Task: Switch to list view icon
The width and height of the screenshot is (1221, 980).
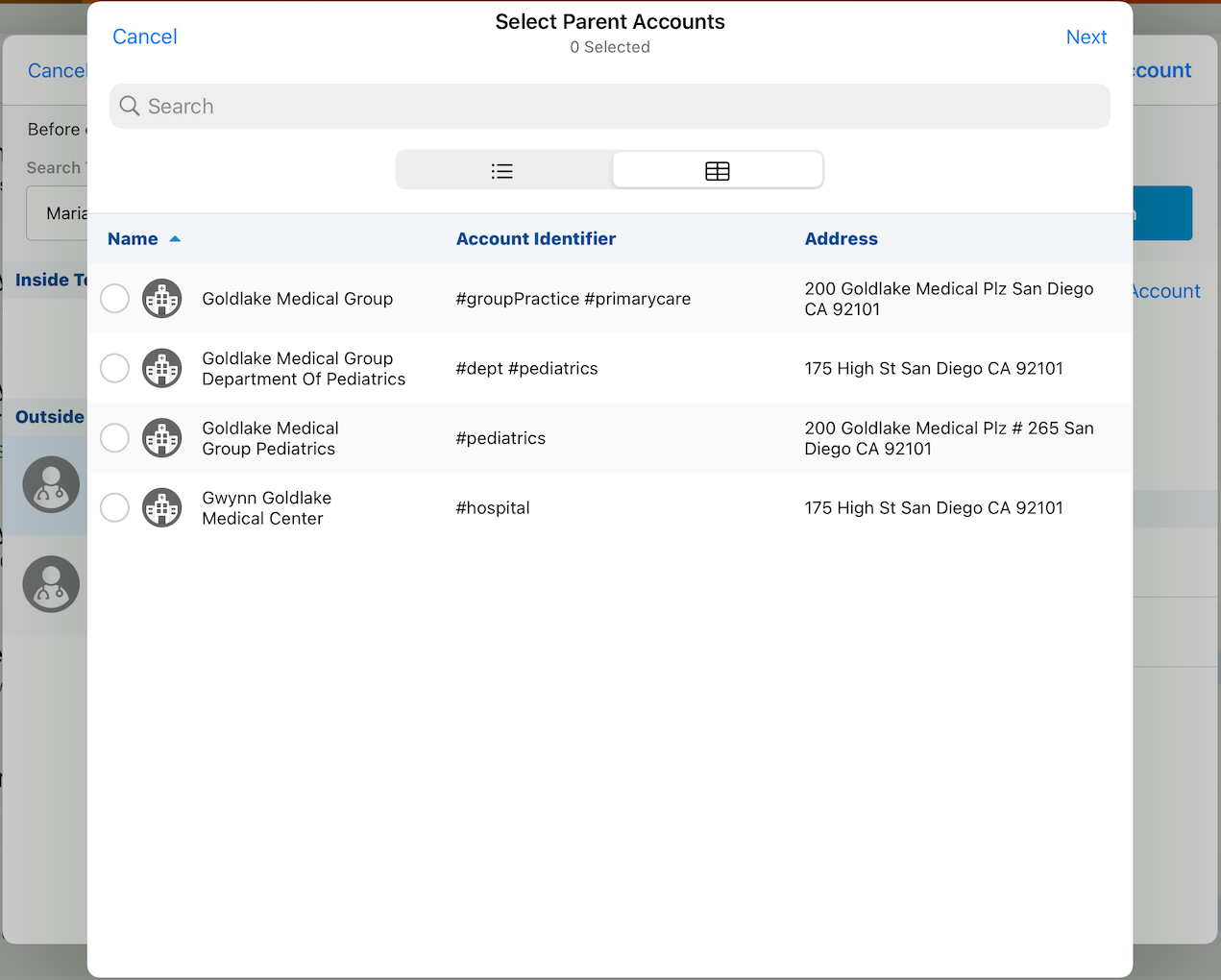Action: (x=502, y=171)
